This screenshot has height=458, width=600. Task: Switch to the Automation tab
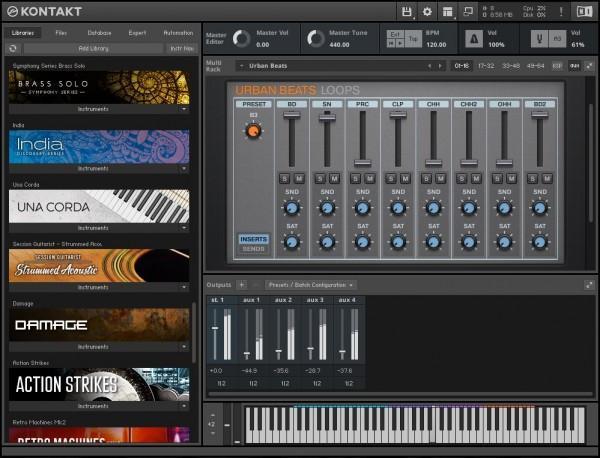pyautogui.click(x=178, y=33)
